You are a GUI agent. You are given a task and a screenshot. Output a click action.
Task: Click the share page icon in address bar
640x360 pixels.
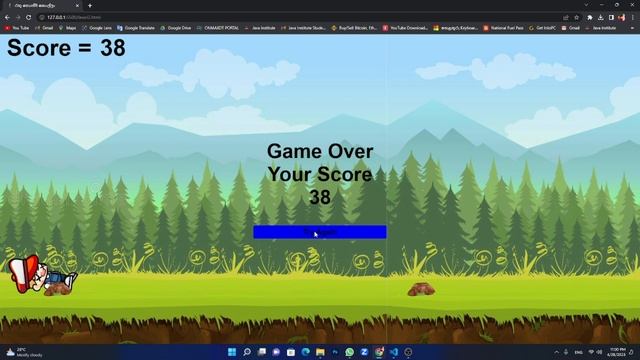click(x=566, y=18)
